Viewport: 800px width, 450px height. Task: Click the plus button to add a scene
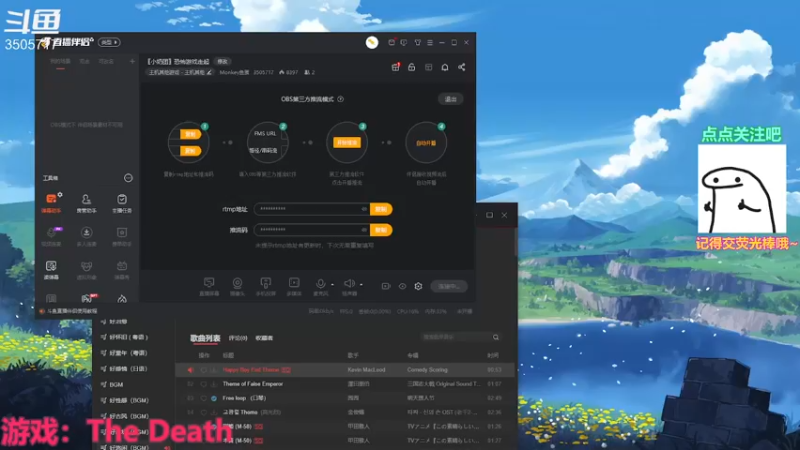pyautogui.click(x=132, y=61)
